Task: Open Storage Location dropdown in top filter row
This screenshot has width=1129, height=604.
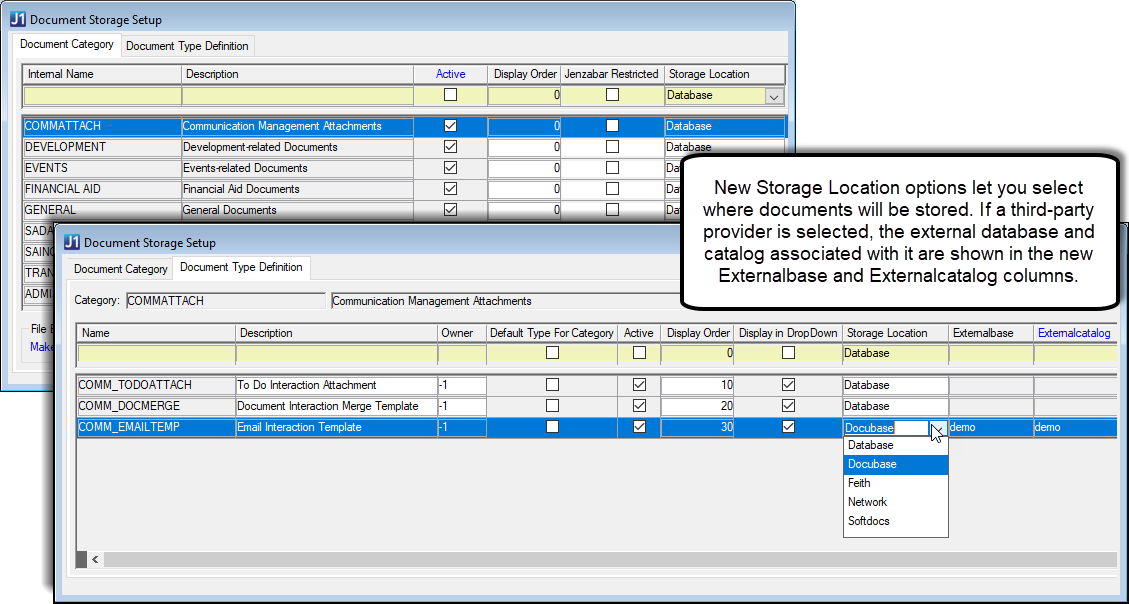Action: pyautogui.click(x=773, y=96)
